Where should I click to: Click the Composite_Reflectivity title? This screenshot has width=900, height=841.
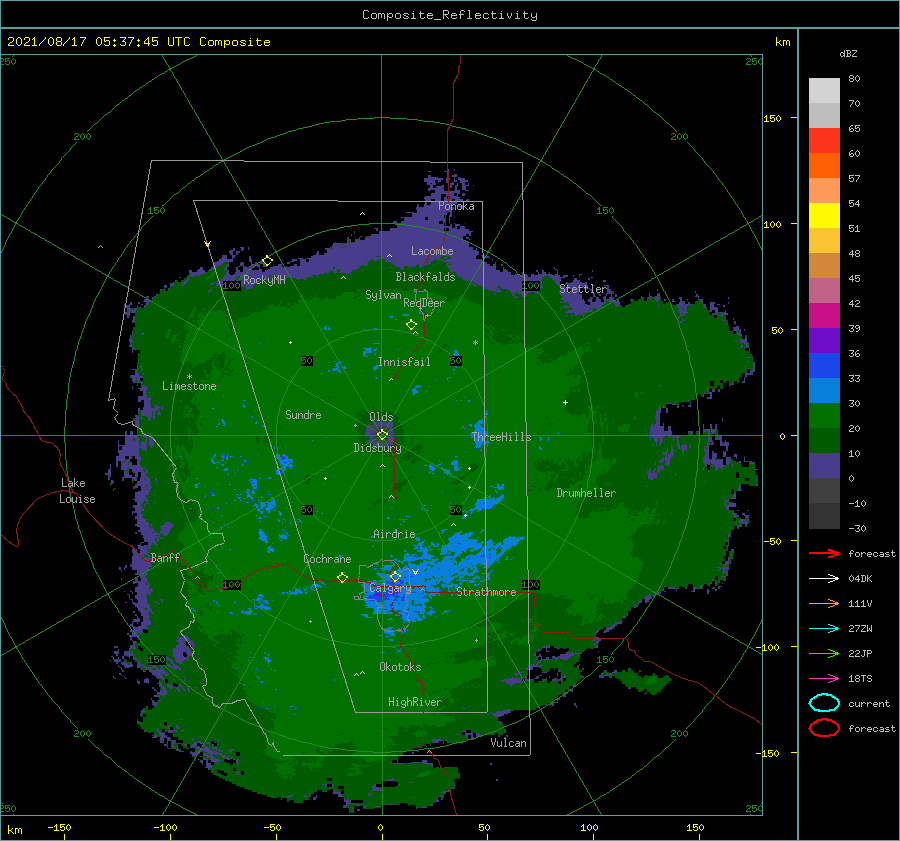click(x=450, y=15)
